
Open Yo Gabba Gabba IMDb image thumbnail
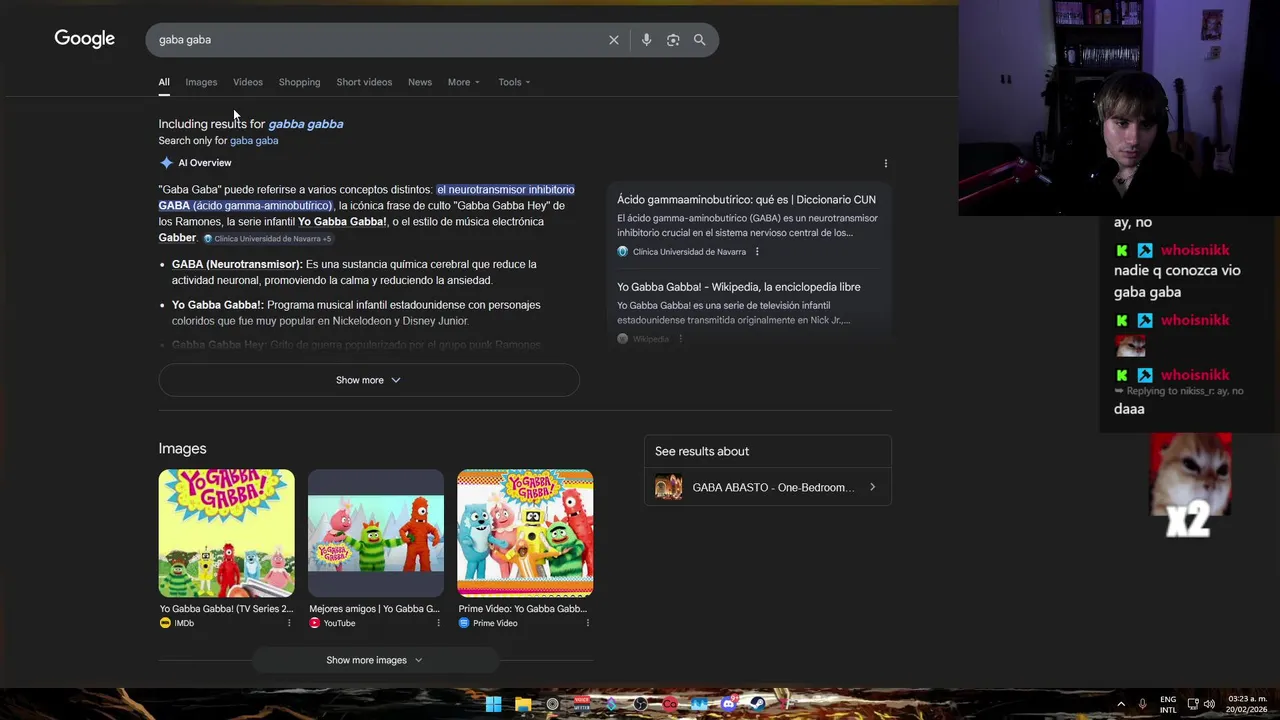(x=227, y=533)
